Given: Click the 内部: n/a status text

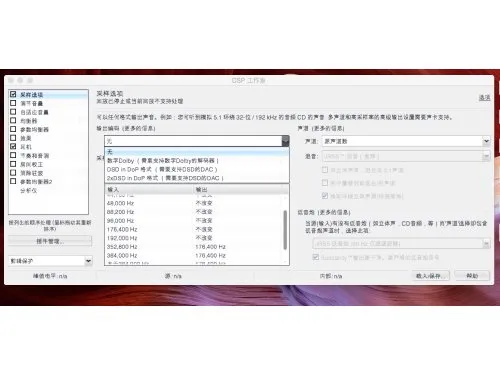Looking at the screenshot, I should pyautogui.click(x=331, y=276).
